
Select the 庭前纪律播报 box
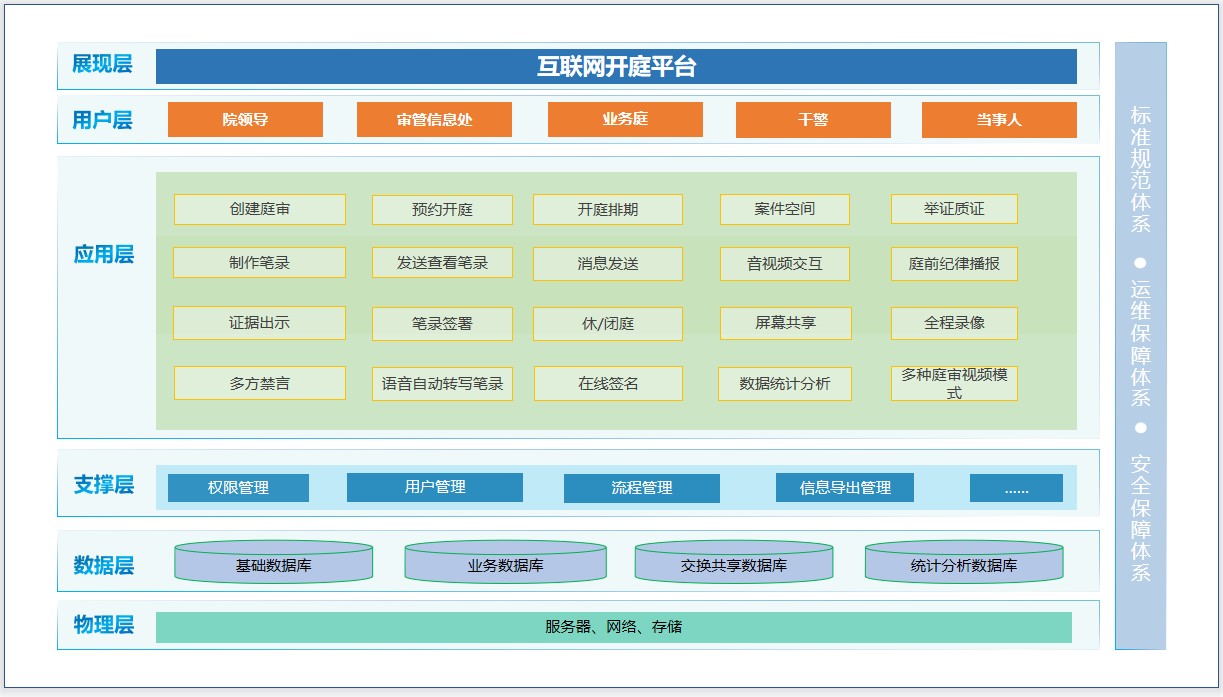(x=954, y=264)
